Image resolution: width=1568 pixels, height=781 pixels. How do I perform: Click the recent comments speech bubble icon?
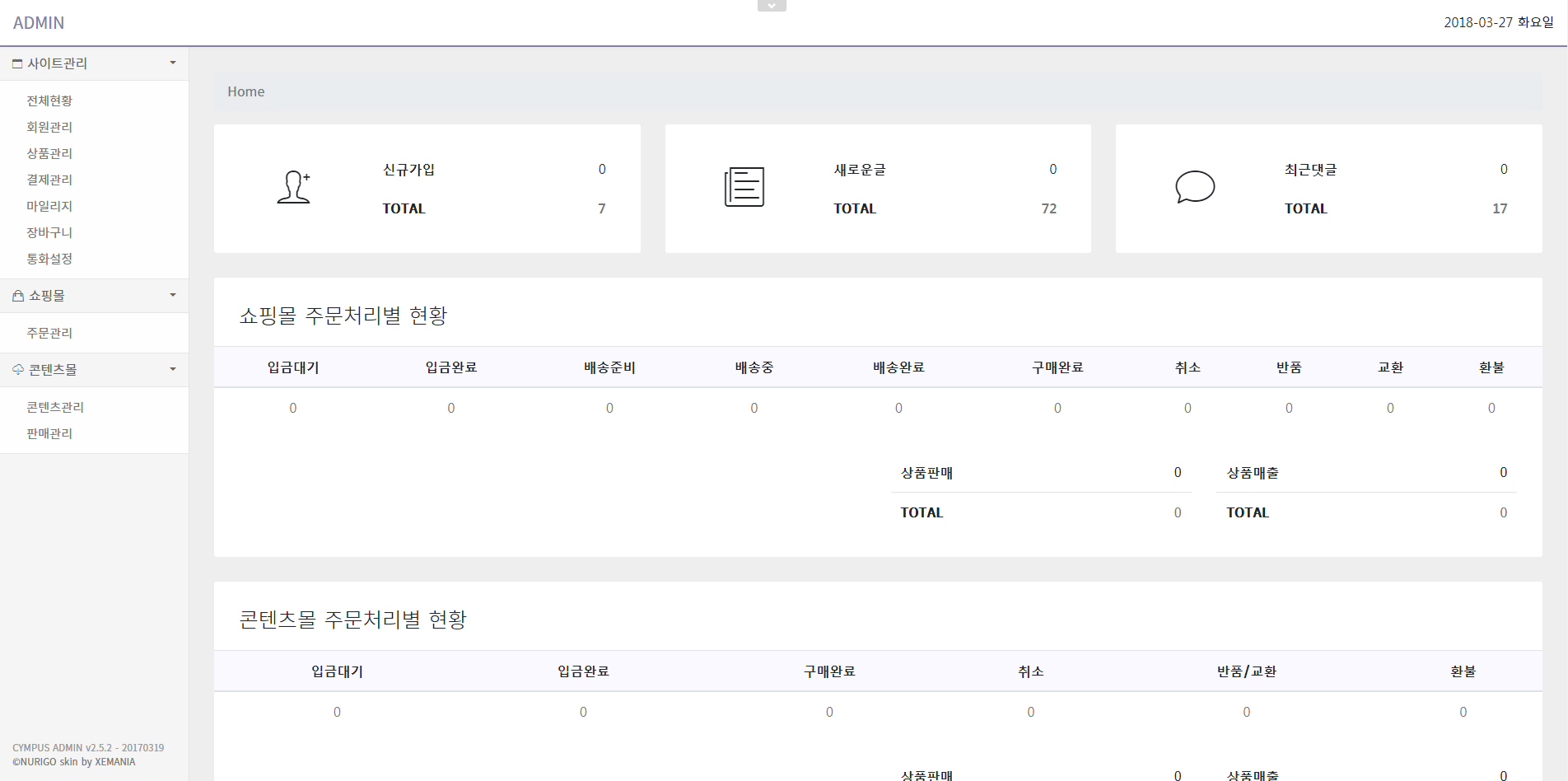point(1195,187)
